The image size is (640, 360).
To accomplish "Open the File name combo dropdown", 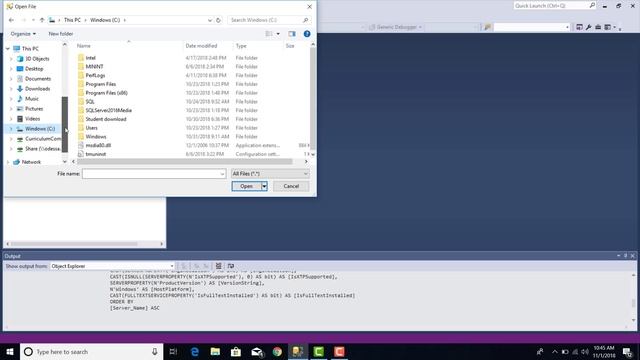I will (222, 174).
